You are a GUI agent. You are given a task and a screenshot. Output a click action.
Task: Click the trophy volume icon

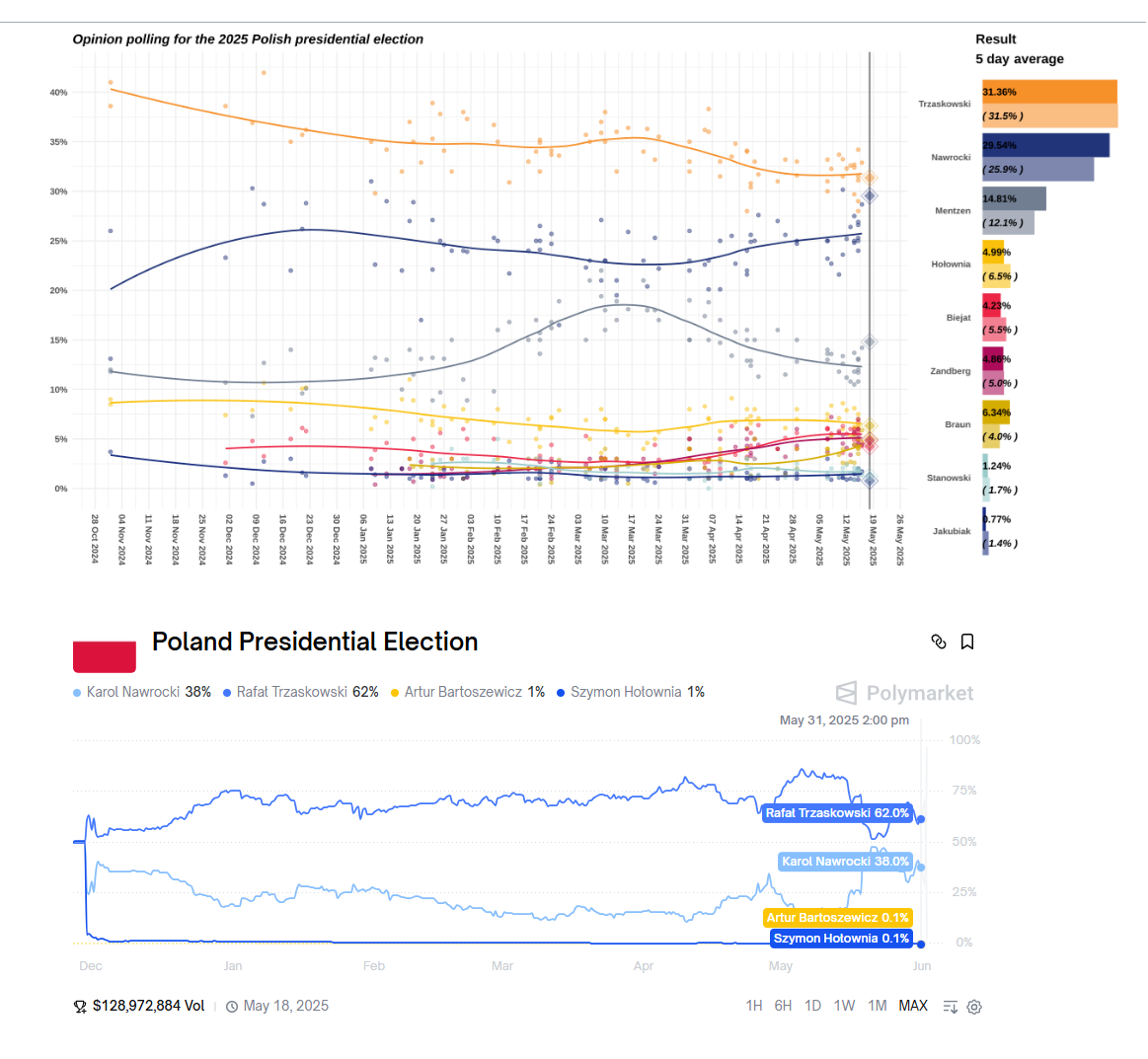(80, 1007)
